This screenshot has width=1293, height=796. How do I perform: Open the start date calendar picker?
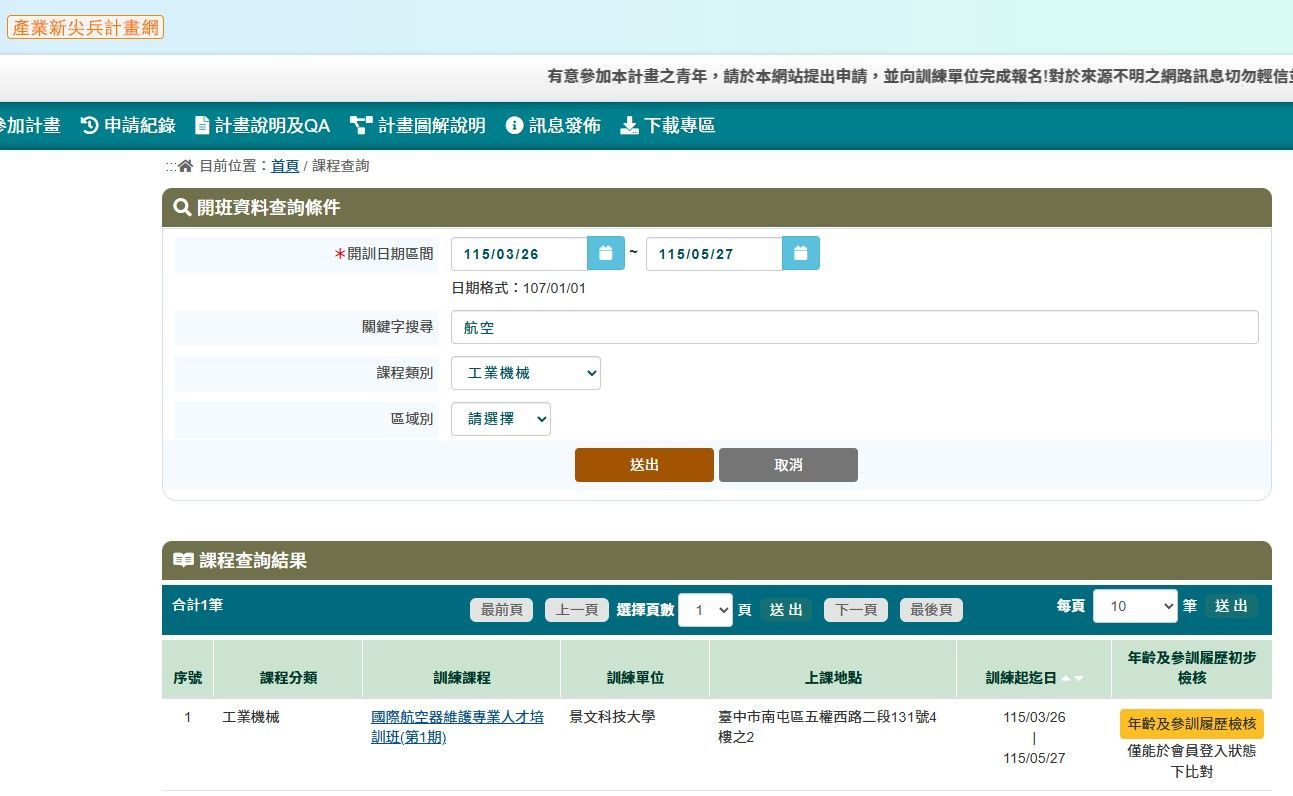[x=606, y=253]
